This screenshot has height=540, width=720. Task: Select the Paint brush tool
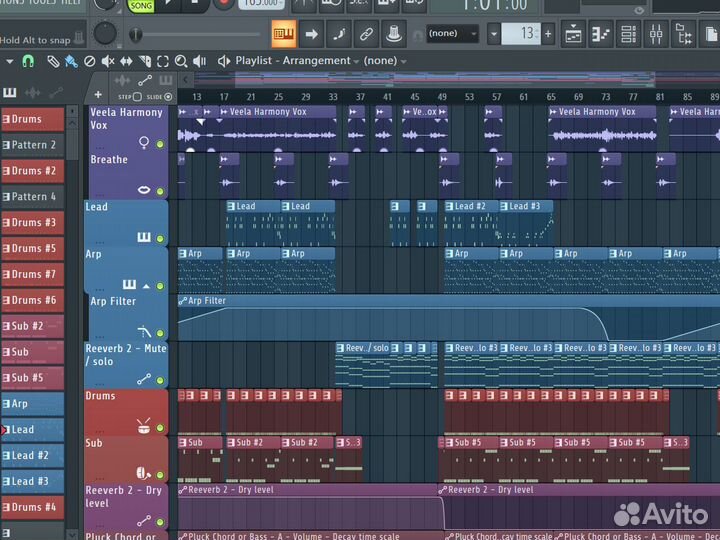(71, 61)
